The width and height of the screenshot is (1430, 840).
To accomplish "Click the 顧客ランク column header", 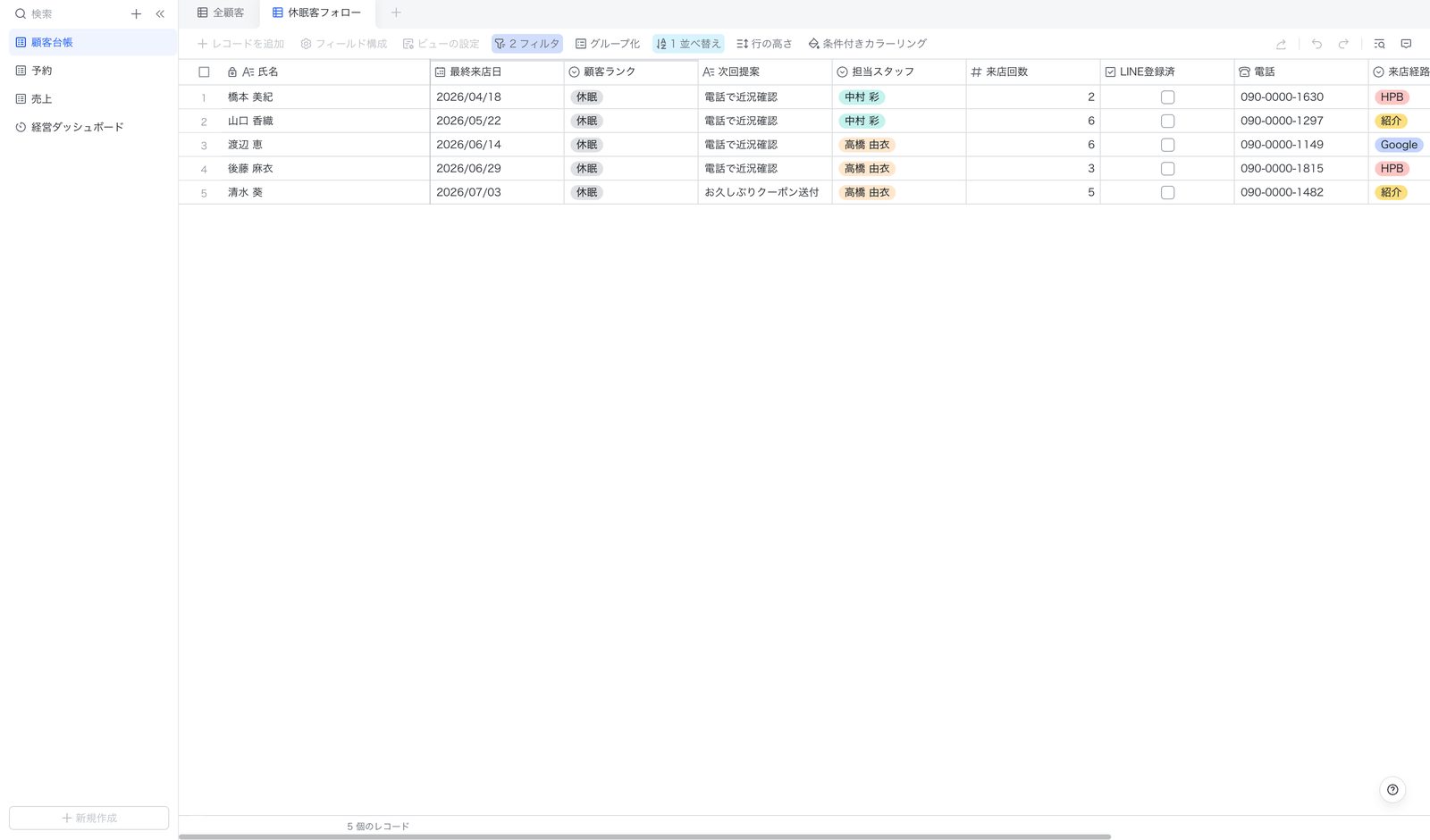I will 631,71.
